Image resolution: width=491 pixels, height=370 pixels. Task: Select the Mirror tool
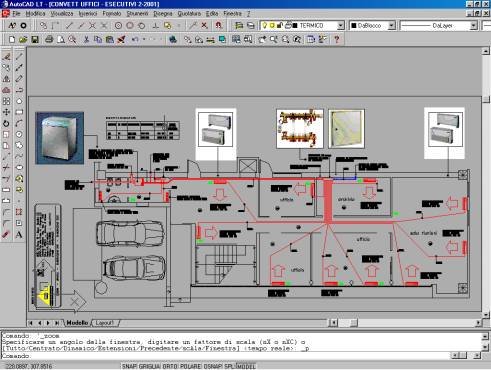coord(6,79)
